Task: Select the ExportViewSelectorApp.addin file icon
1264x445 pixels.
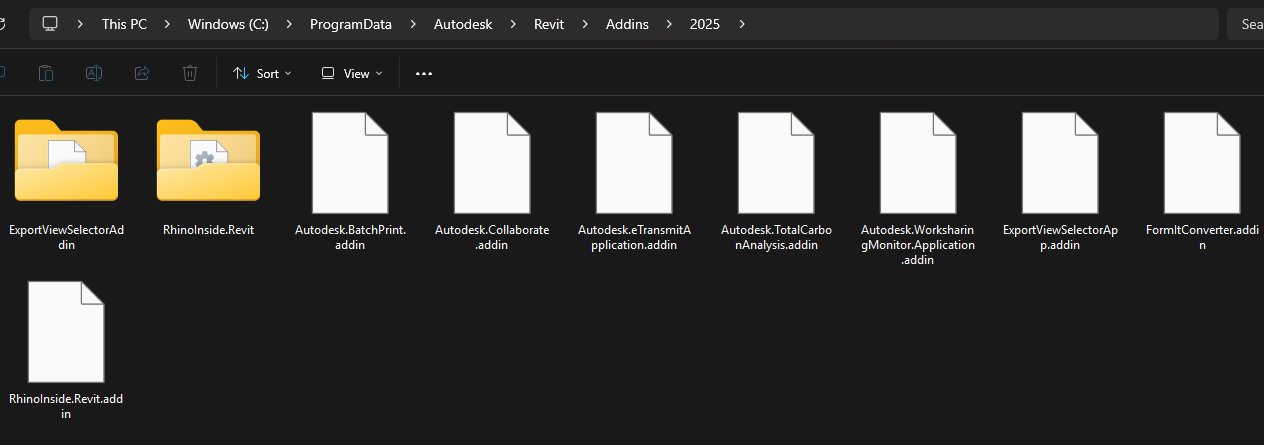Action: [1060, 161]
